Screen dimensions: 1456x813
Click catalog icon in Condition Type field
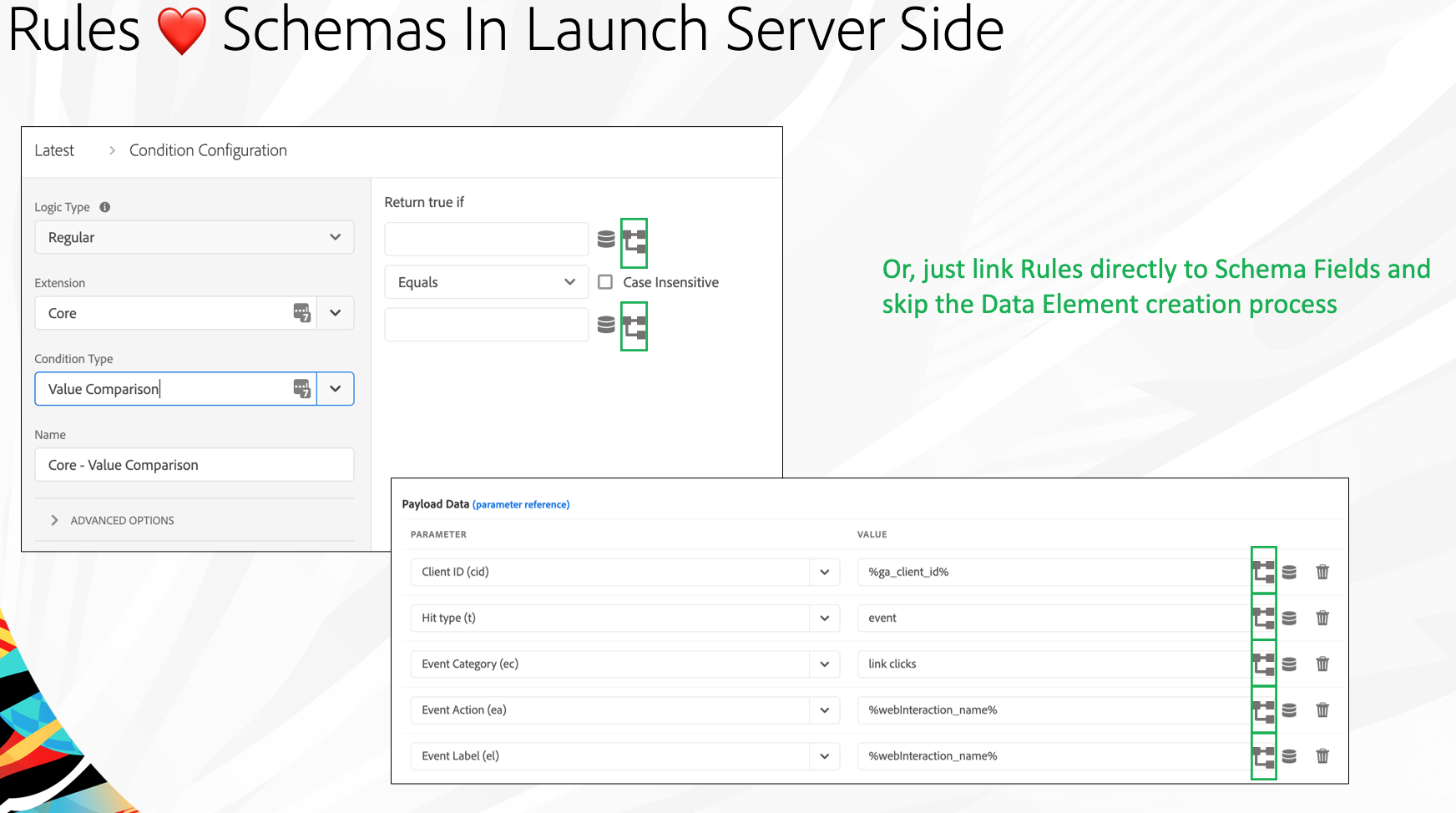(x=302, y=389)
